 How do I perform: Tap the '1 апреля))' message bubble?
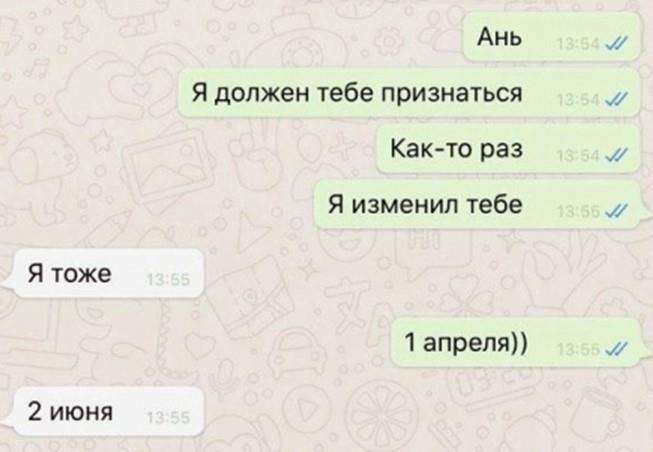(x=515, y=343)
